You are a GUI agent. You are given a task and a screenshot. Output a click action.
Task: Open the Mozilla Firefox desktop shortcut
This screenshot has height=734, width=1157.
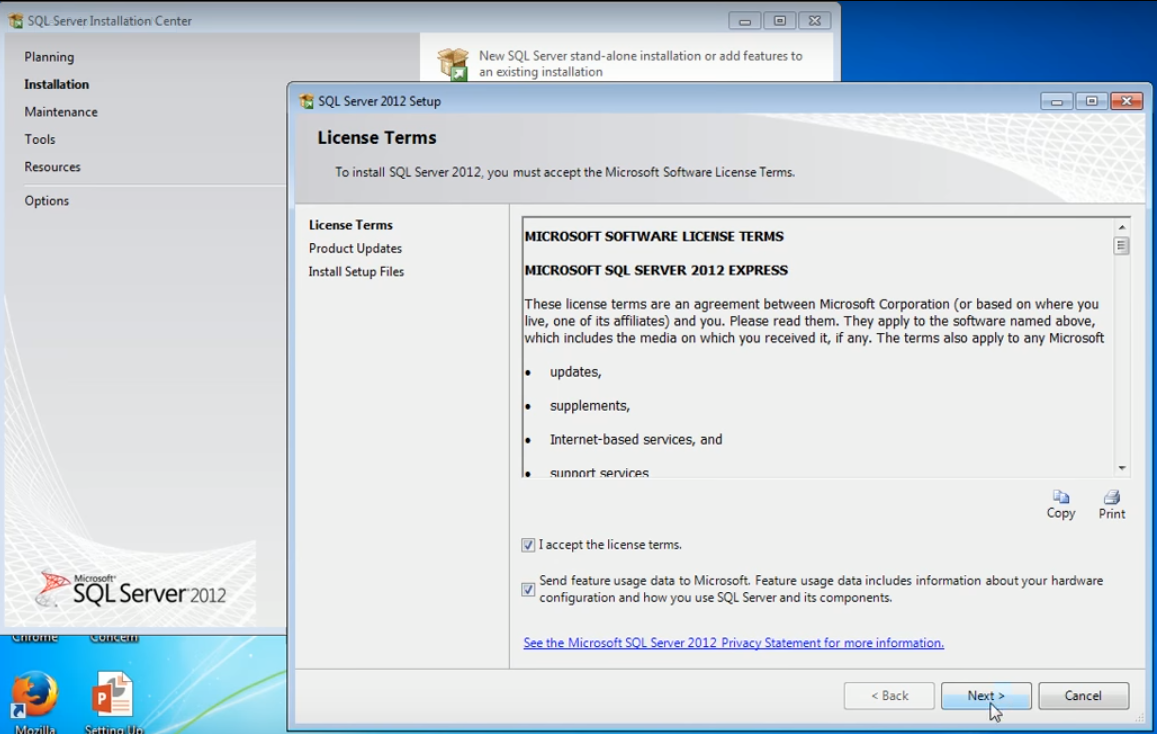pyautogui.click(x=32, y=694)
